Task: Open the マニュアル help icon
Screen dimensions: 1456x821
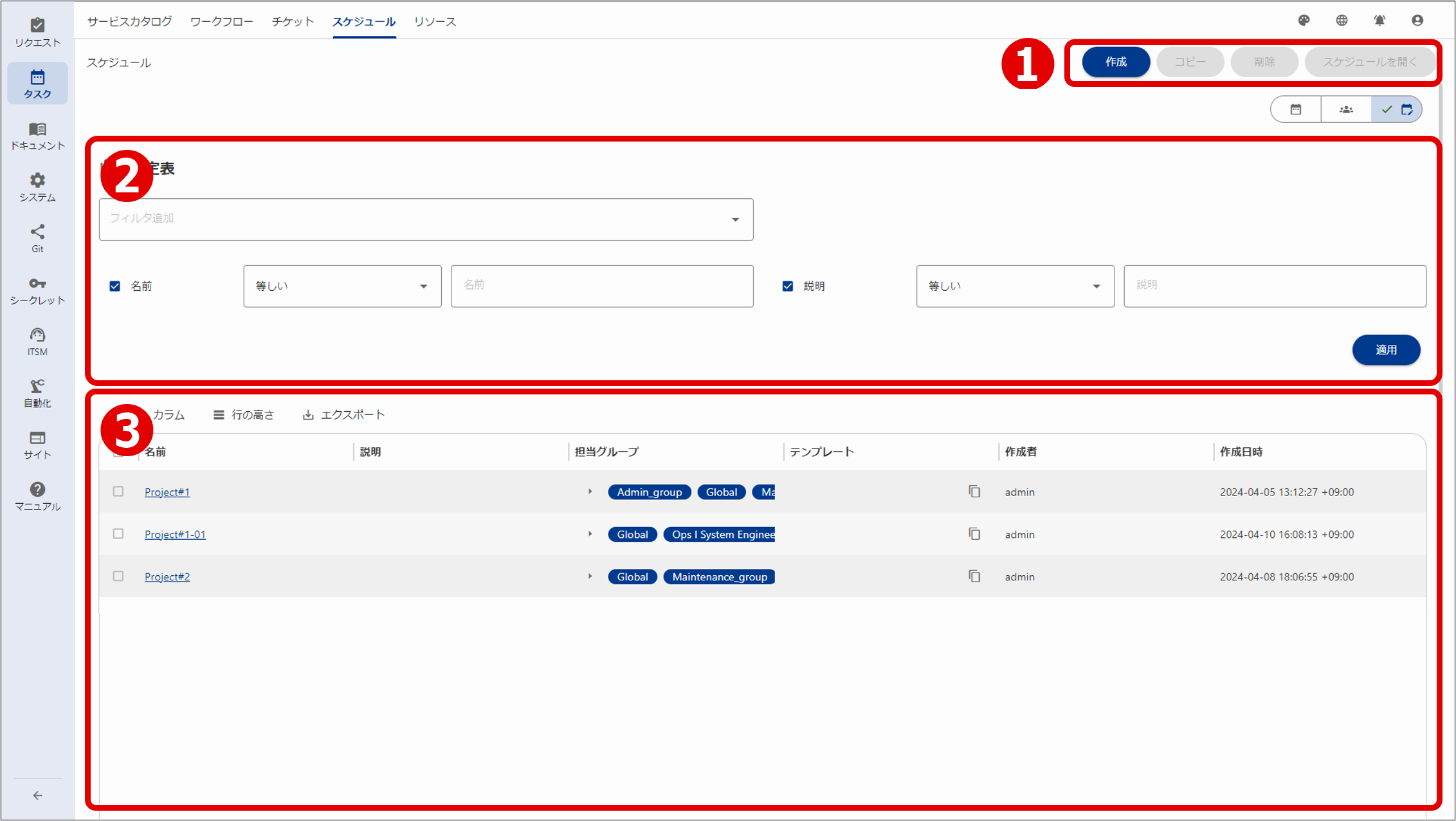Action: click(37, 495)
